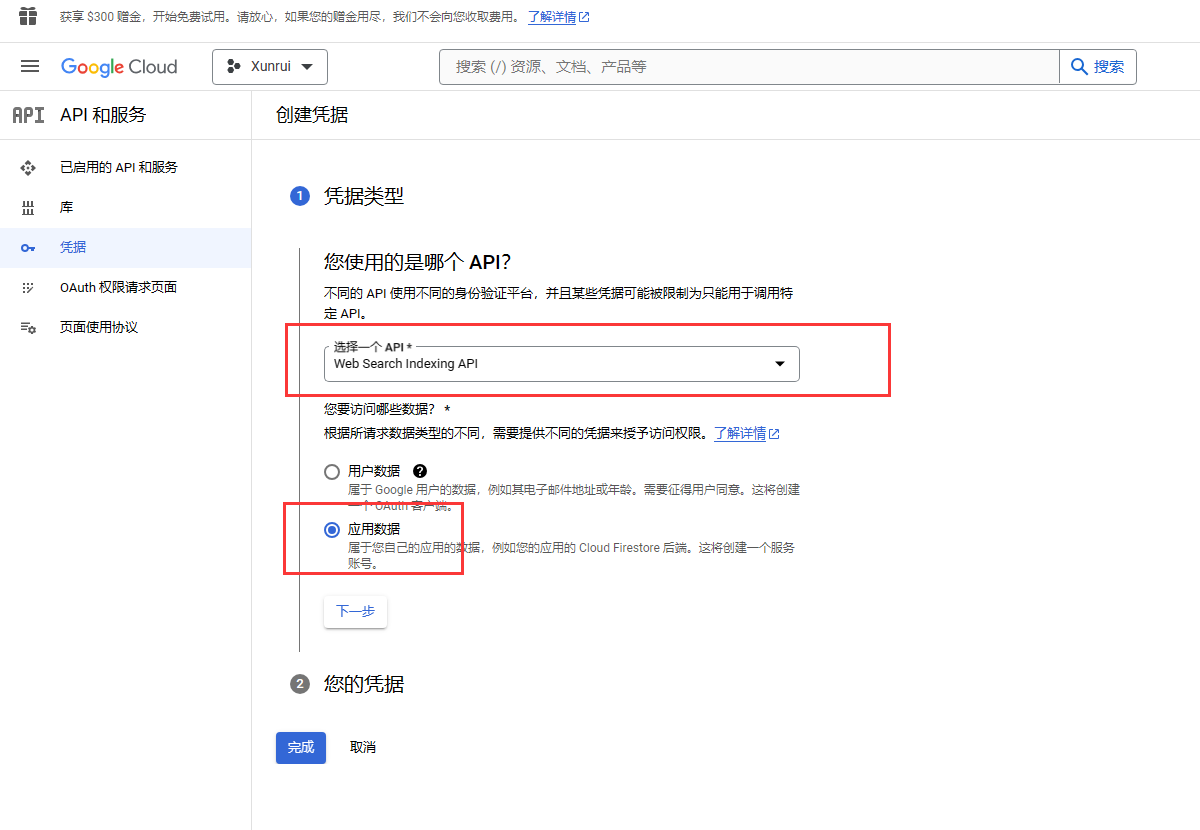
Task: Click the 已启用的 API 和服务 sidebar icon
Action: (x=28, y=167)
